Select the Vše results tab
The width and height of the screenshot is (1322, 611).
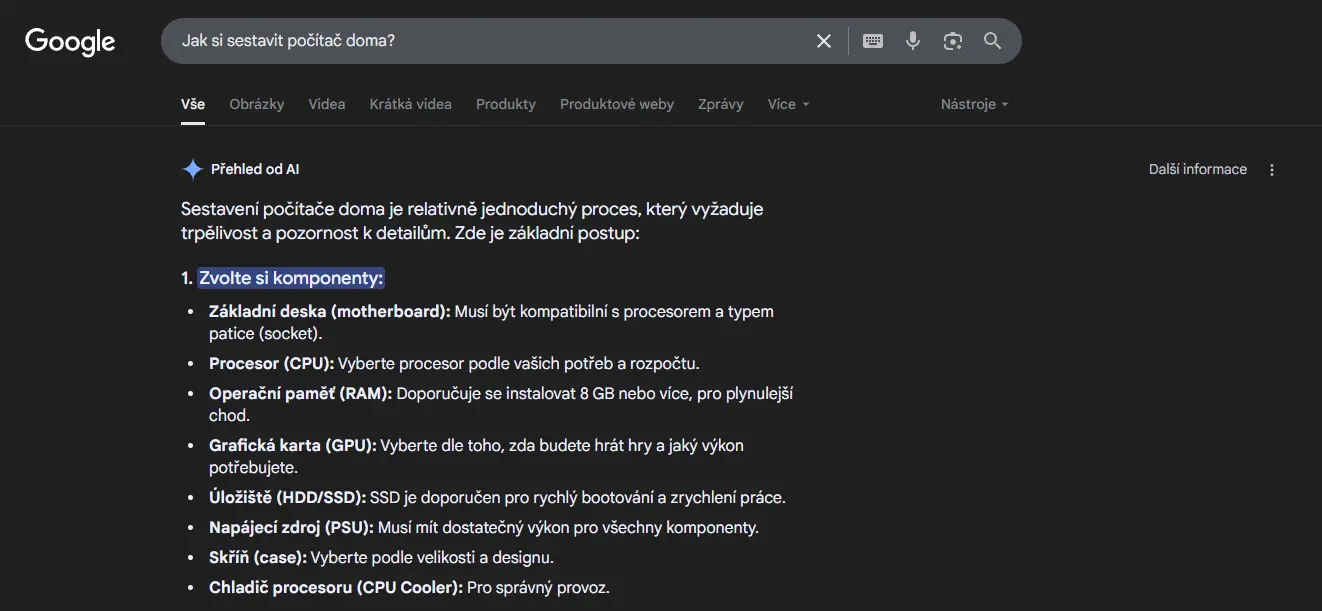(193, 104)
